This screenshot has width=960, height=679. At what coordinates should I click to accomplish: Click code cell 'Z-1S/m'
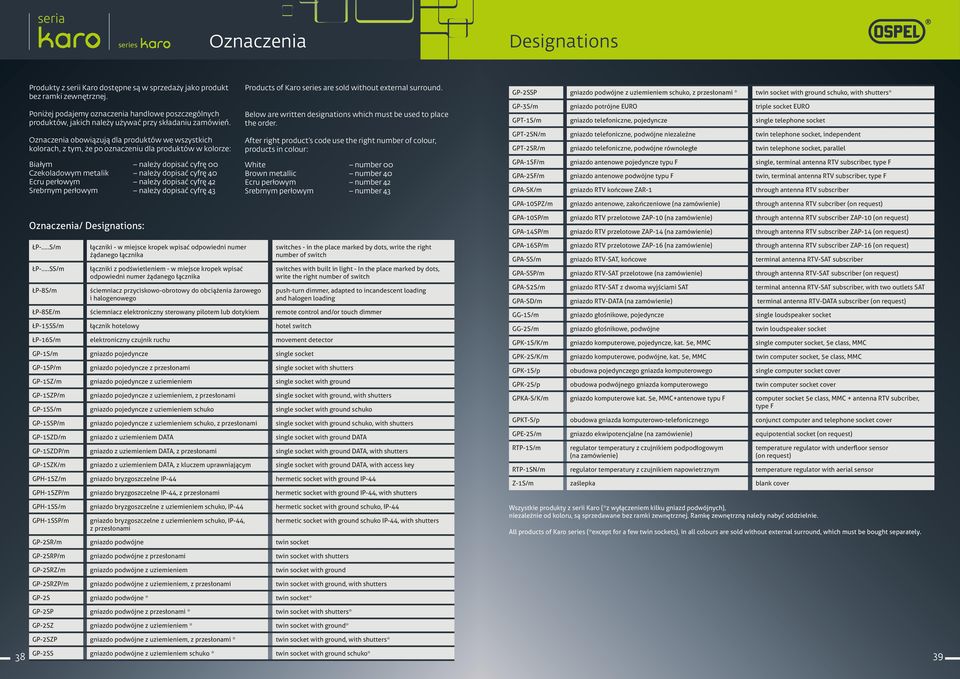(x=536, y=484)
